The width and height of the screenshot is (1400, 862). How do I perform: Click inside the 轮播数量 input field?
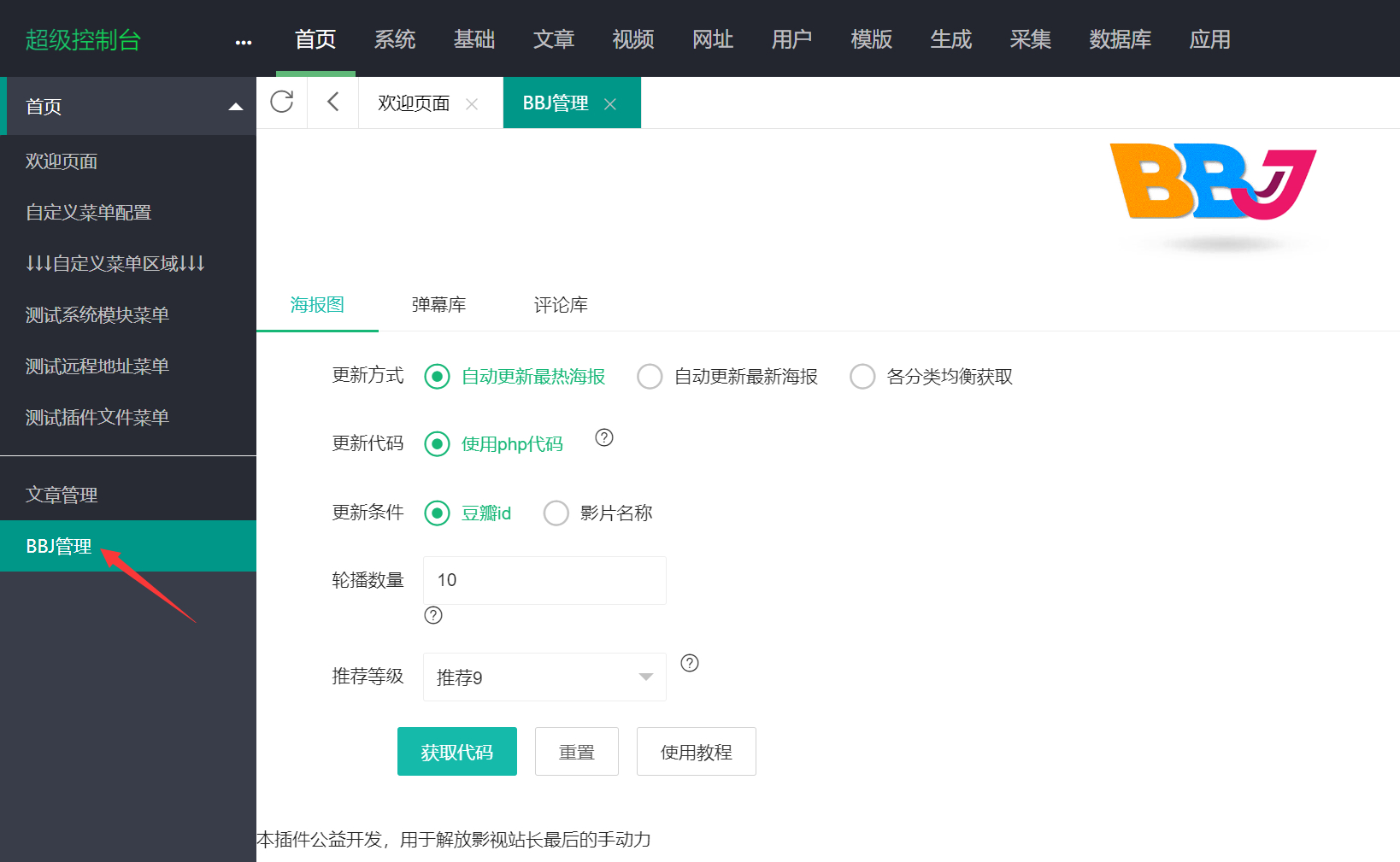tap(544, 579)
